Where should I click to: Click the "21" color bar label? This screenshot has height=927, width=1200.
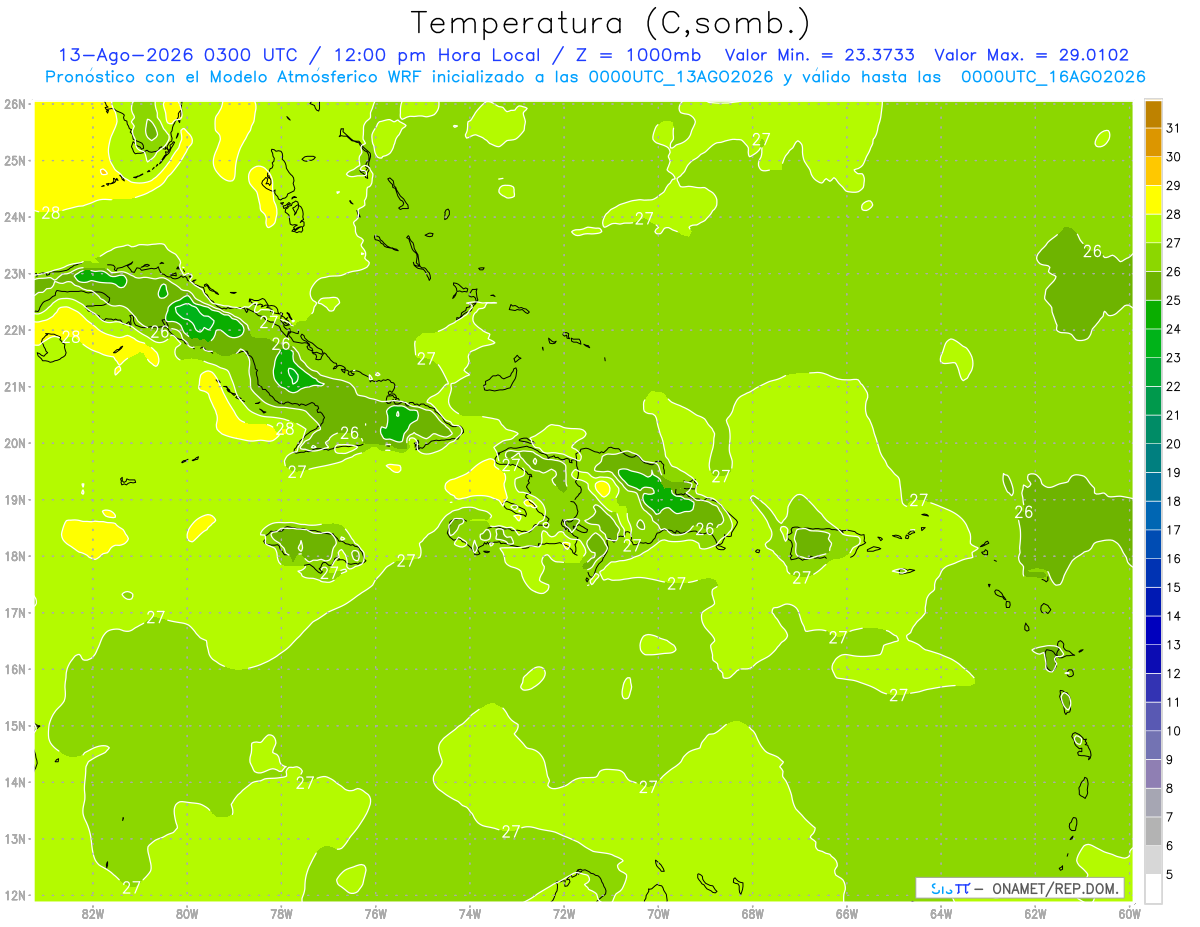tap(1174, 415)
